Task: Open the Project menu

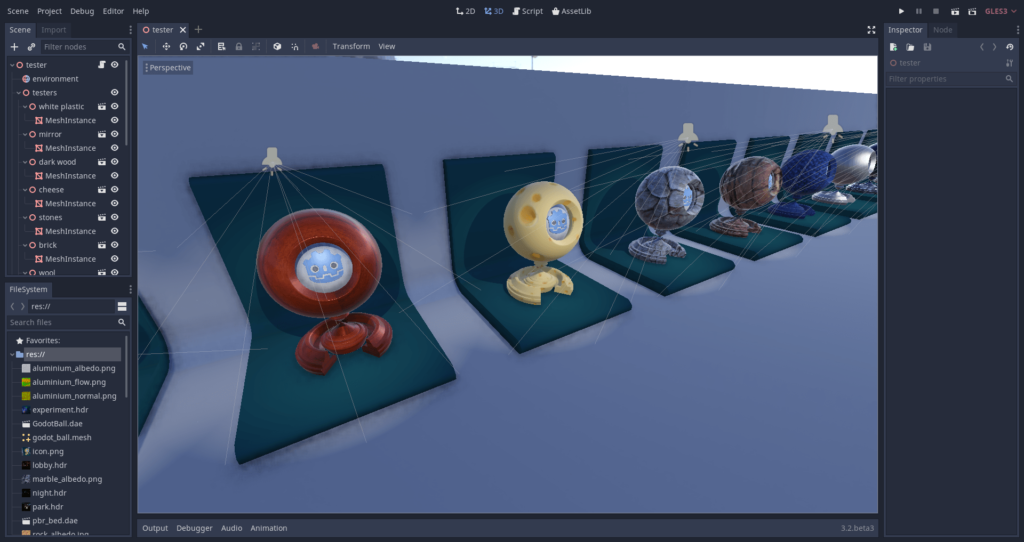Action: click(49, 11)
